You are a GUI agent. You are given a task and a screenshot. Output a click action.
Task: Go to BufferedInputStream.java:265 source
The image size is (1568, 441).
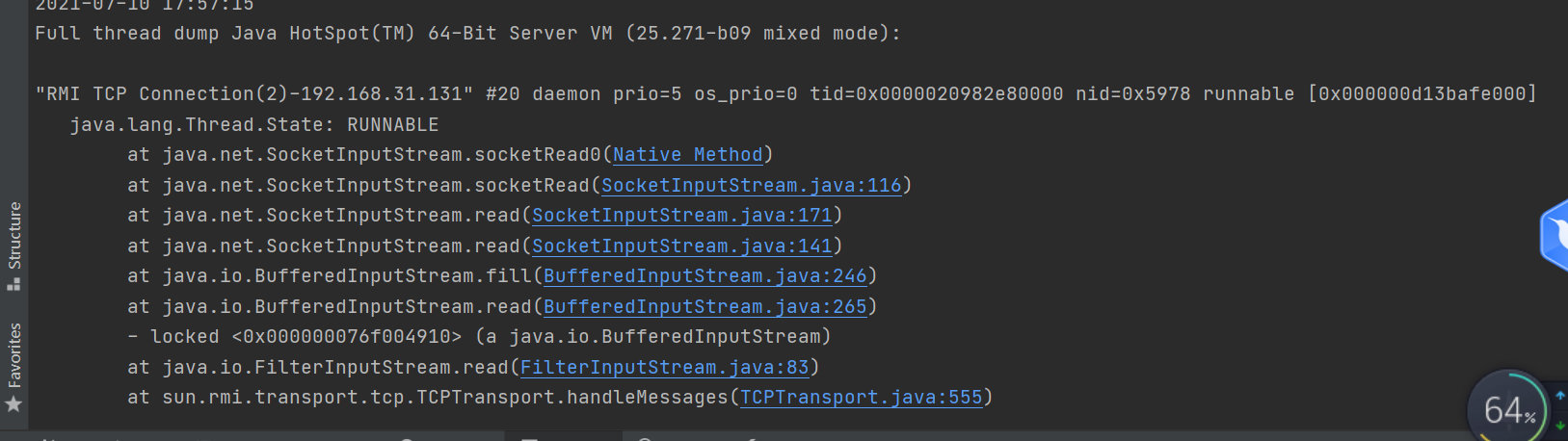[x=704, y=307]
